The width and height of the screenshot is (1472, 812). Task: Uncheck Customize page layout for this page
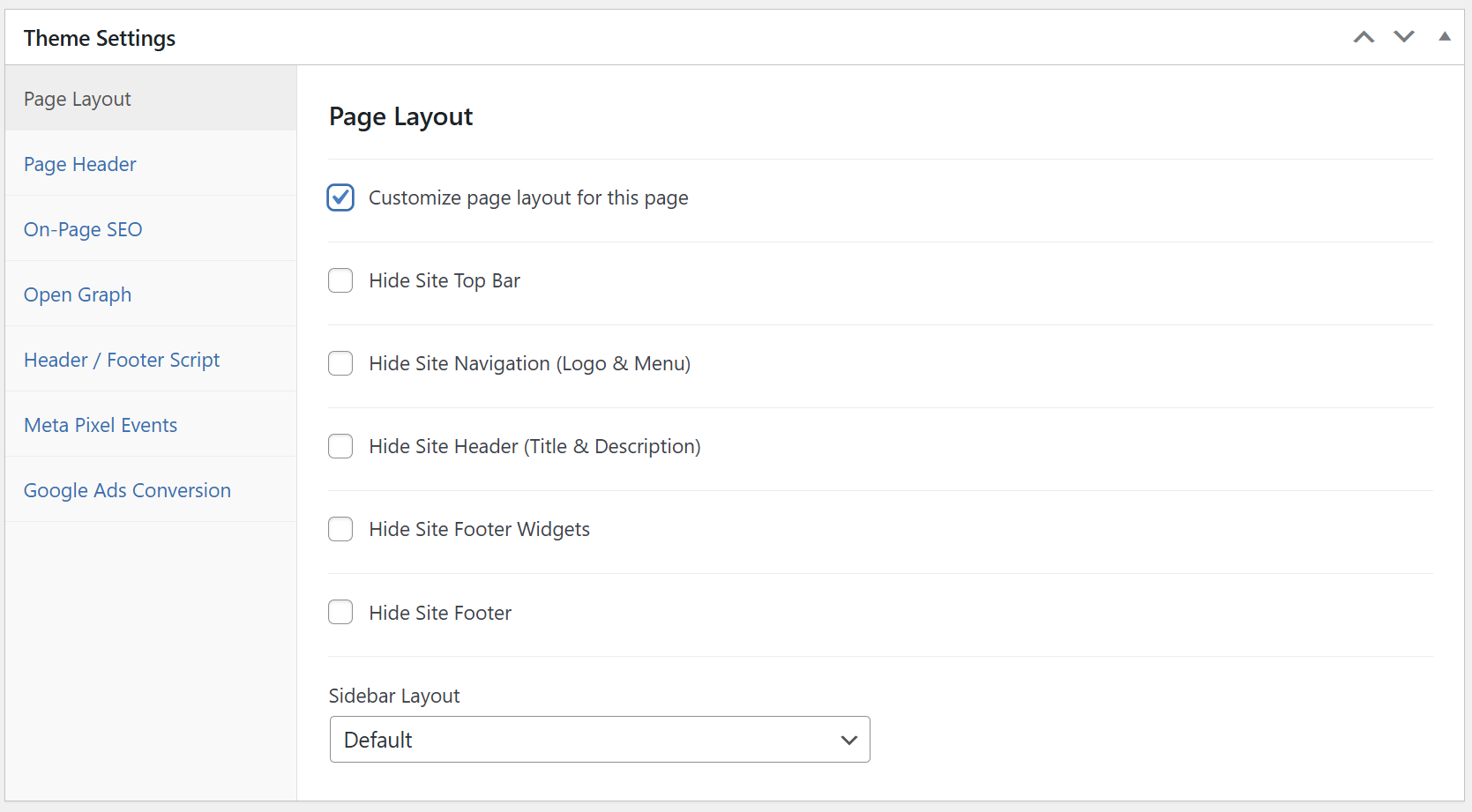tap(340, 197)
